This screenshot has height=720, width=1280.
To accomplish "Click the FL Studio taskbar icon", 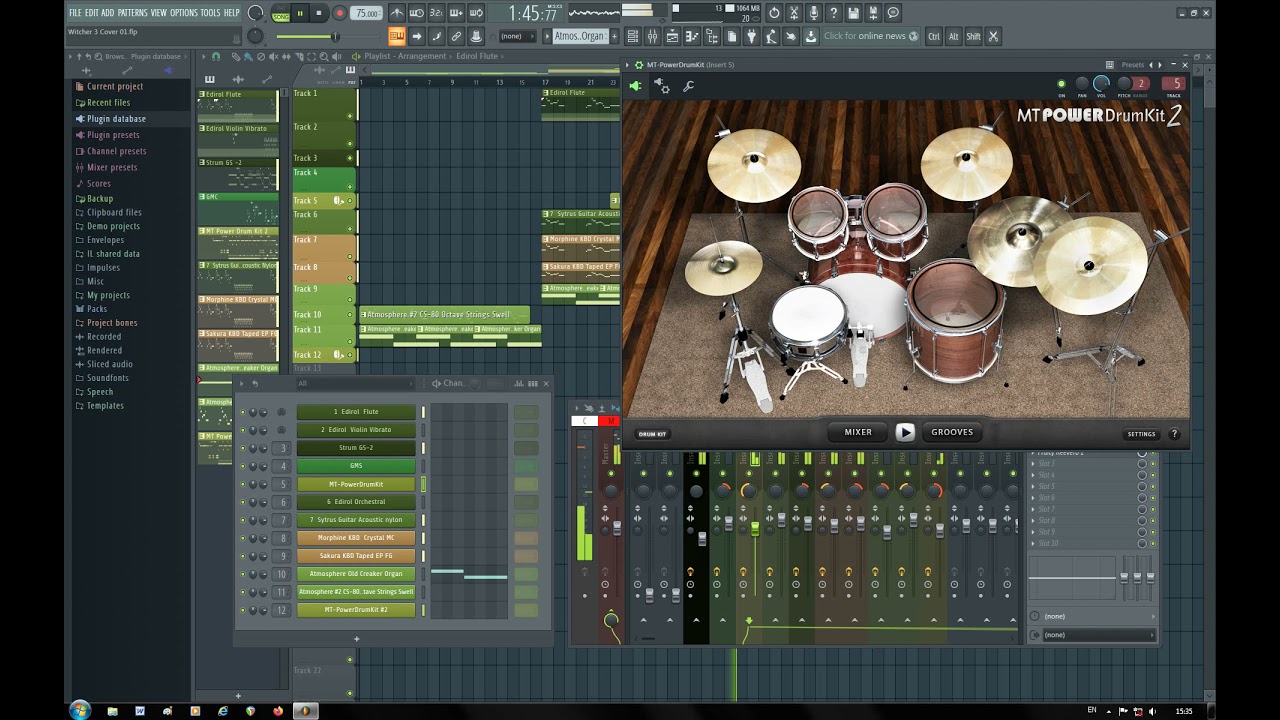I will tap(305, 711).
